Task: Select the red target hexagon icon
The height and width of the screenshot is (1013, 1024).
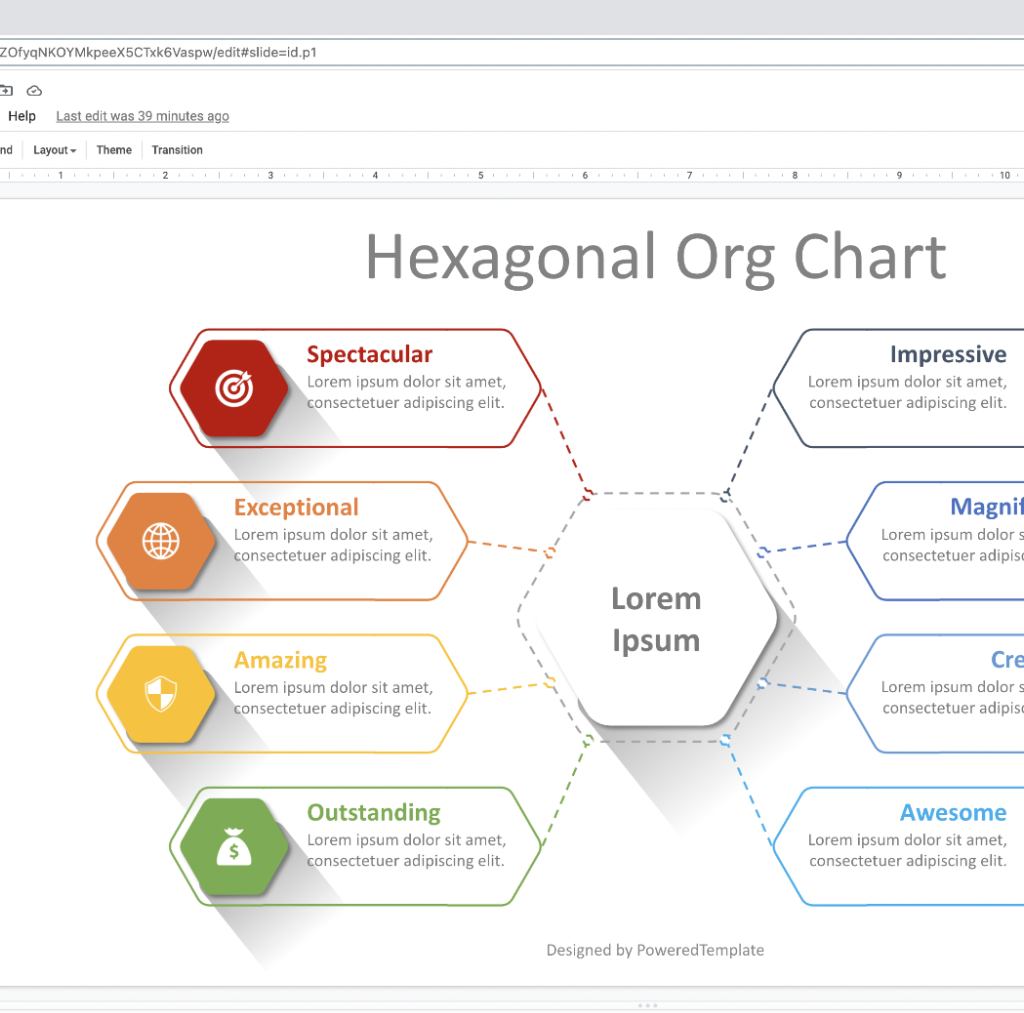Action: pos(235,388)
